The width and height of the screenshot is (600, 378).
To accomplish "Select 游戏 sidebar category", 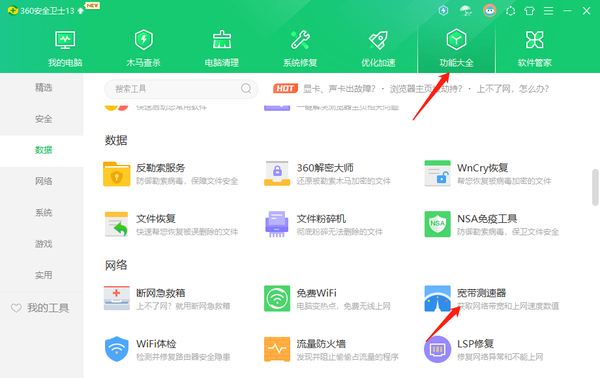I will coord(43,244).
